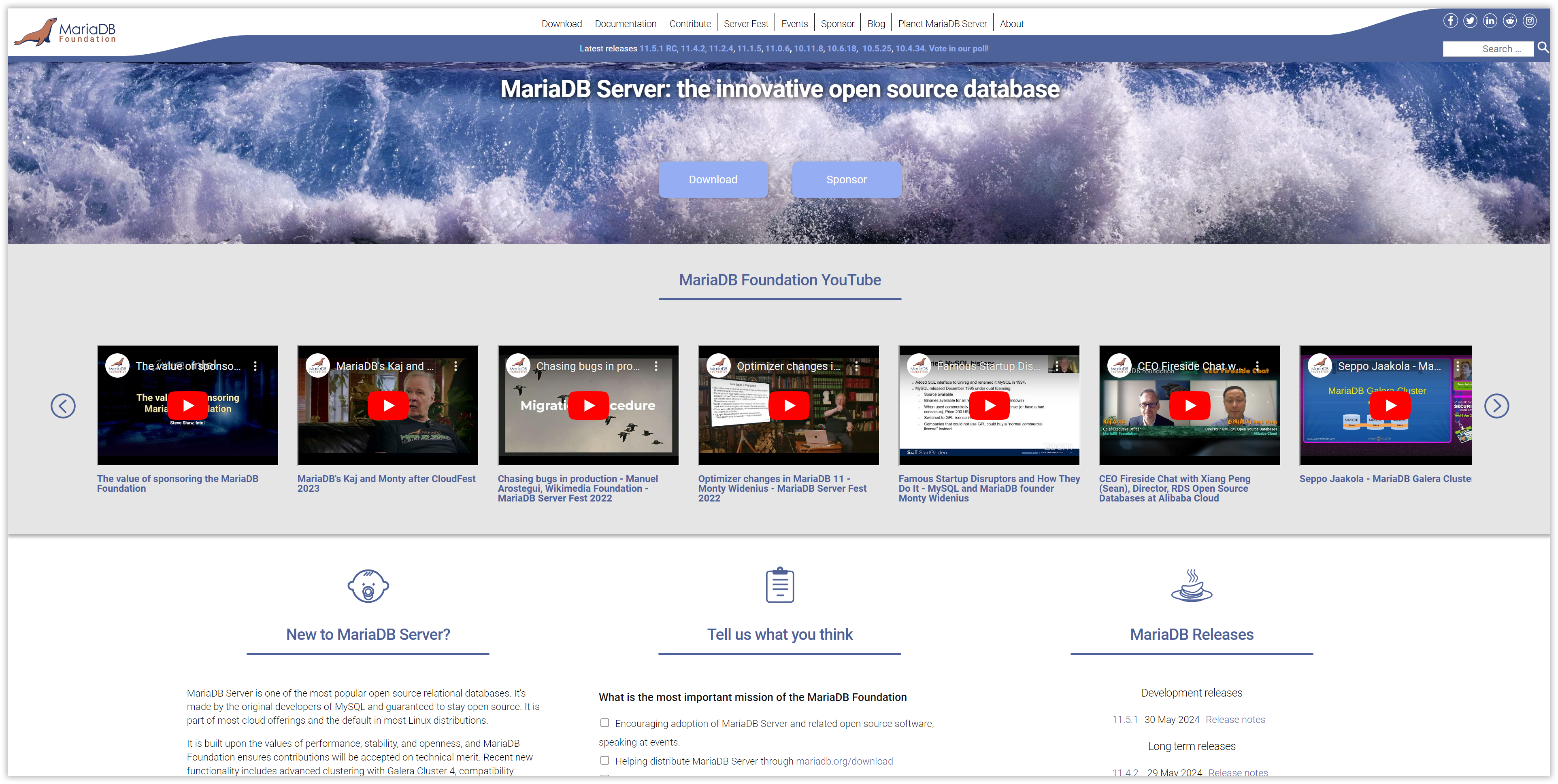Image resolution: width=1558 pixels, height=784 pixels.
Task: Open the Blog menu item
Action: tap(876, 23)
